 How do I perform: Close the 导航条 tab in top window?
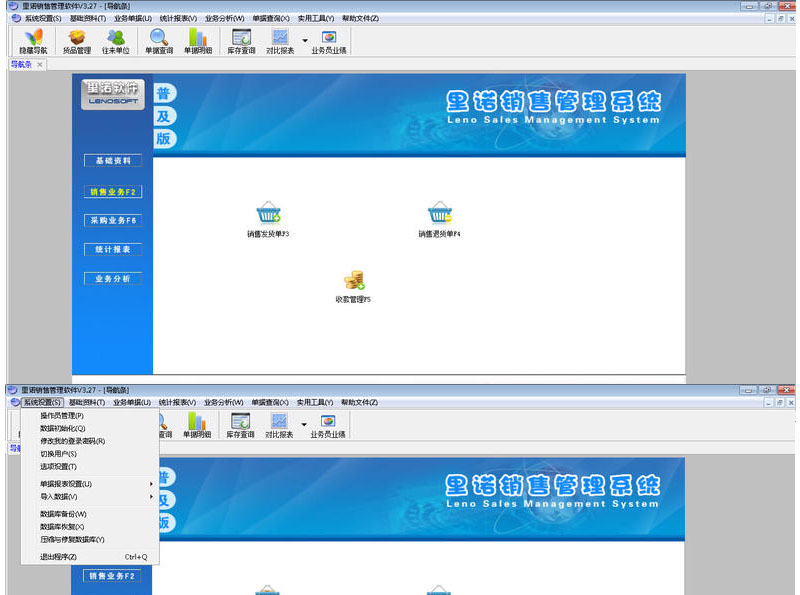pos(39,64)
